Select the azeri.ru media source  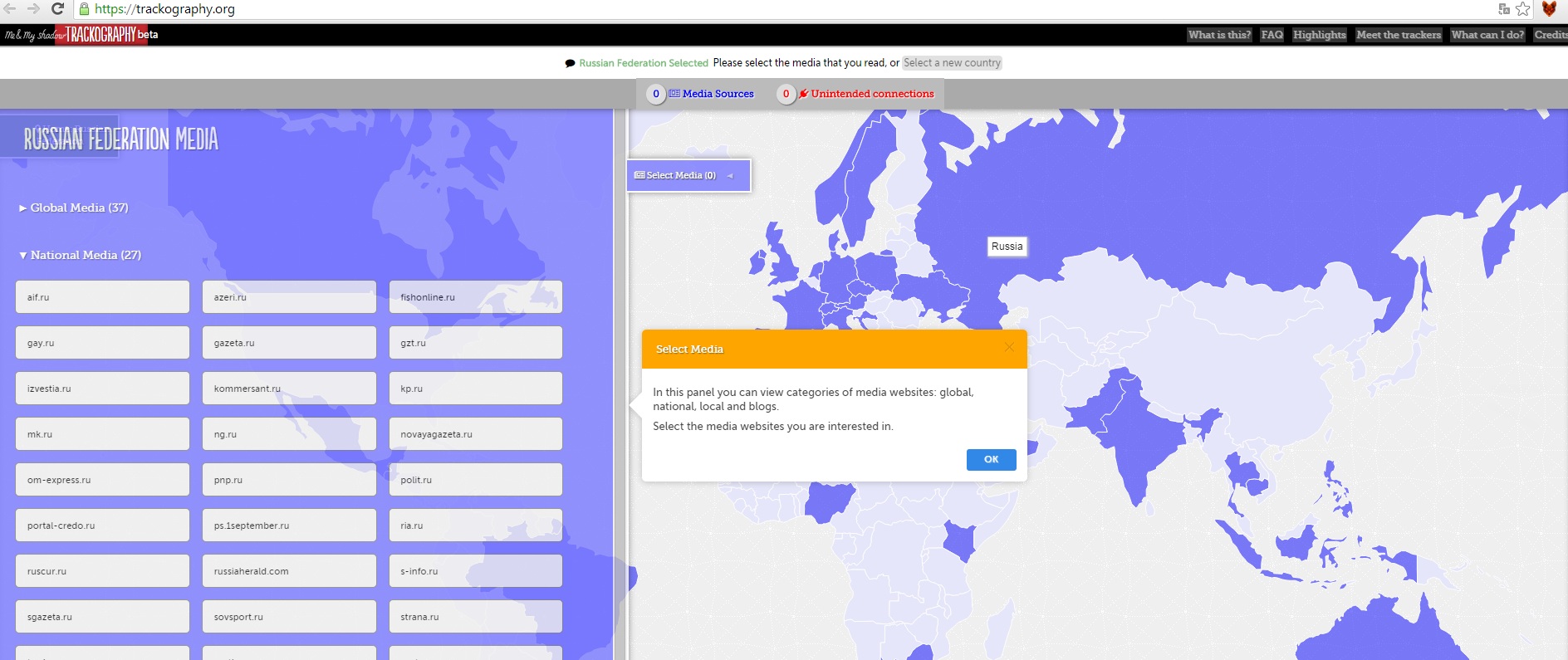tap(289, 297)
